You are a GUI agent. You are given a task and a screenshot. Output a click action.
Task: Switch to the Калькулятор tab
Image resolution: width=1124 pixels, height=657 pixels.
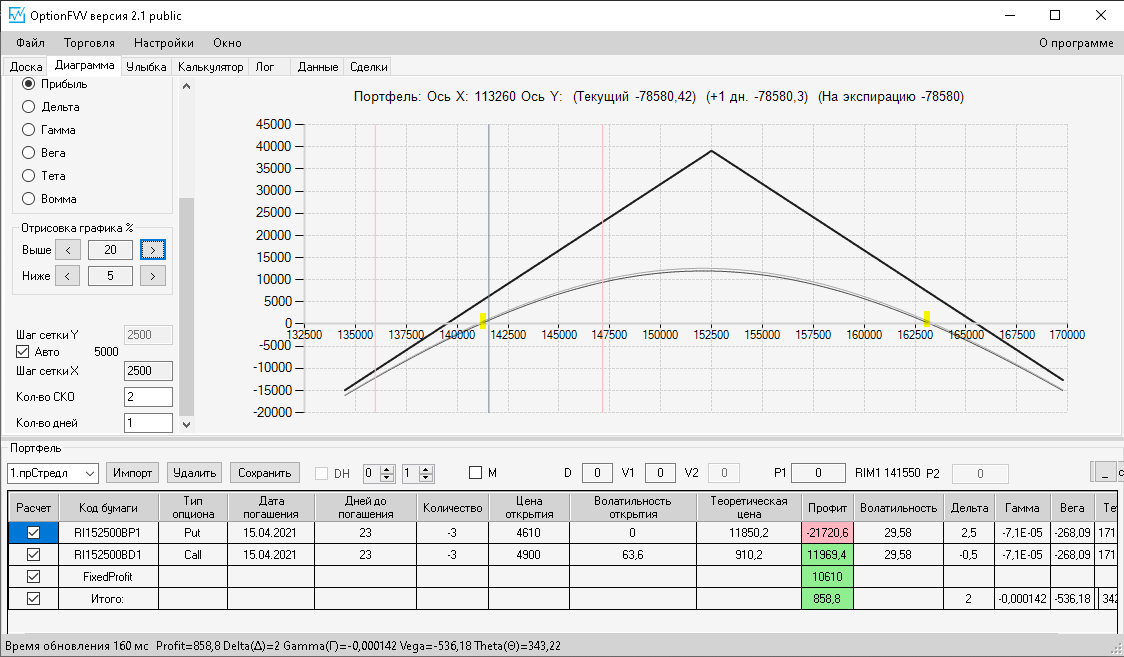210,67
